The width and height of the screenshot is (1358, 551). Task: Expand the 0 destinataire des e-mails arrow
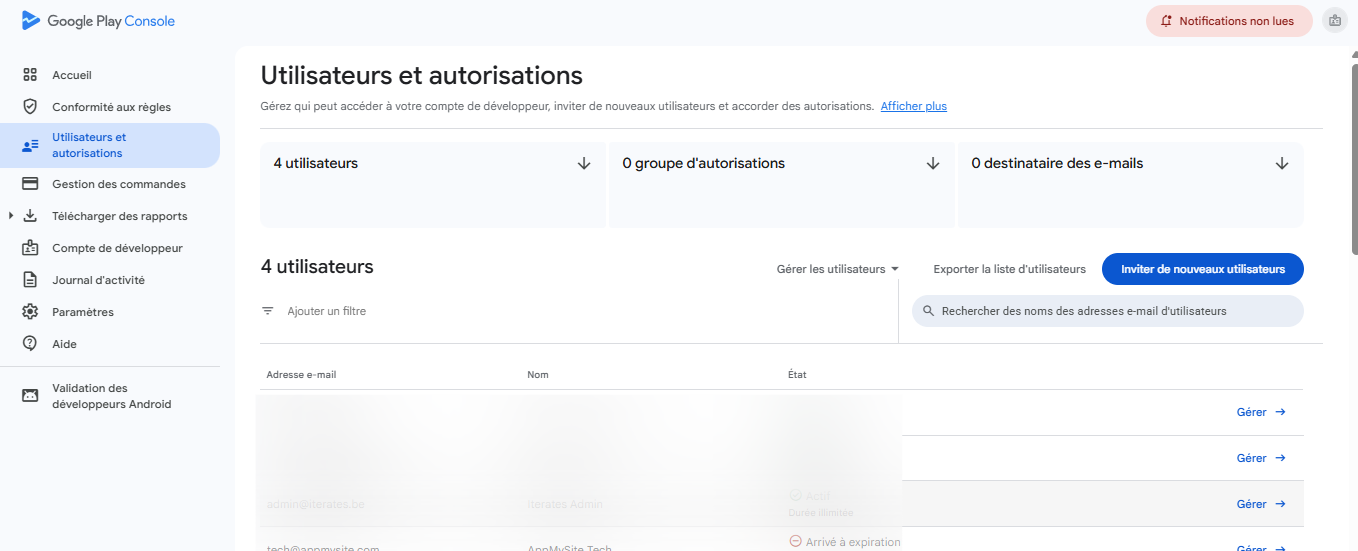pos(1282,163)
